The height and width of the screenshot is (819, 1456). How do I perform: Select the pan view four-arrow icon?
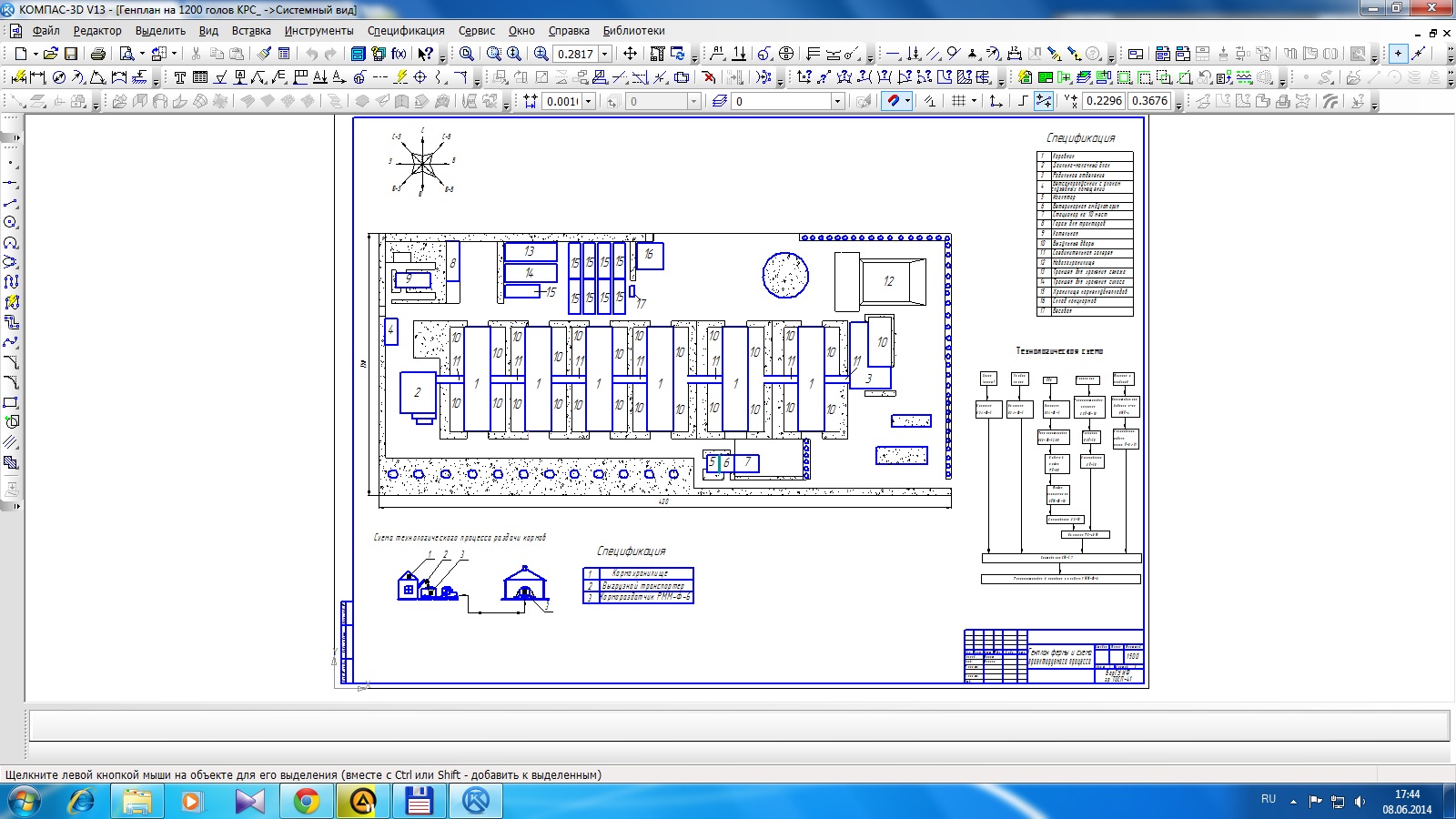[630, 54]
